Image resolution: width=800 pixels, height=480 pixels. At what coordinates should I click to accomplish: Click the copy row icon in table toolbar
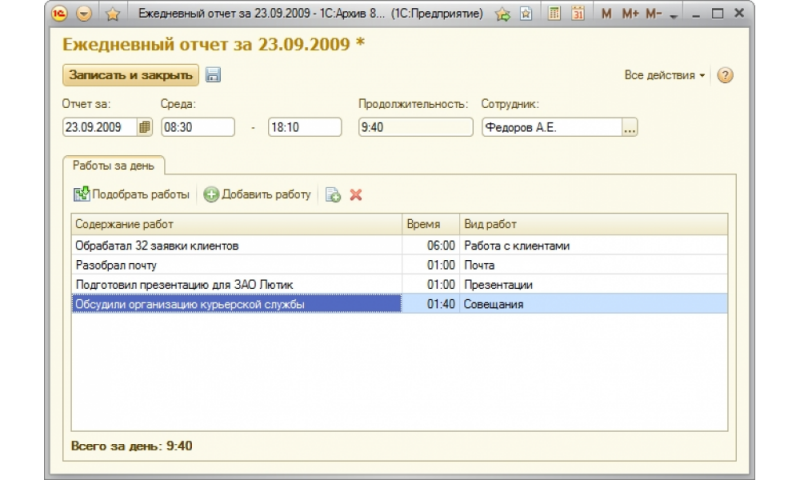pos(333,195)
